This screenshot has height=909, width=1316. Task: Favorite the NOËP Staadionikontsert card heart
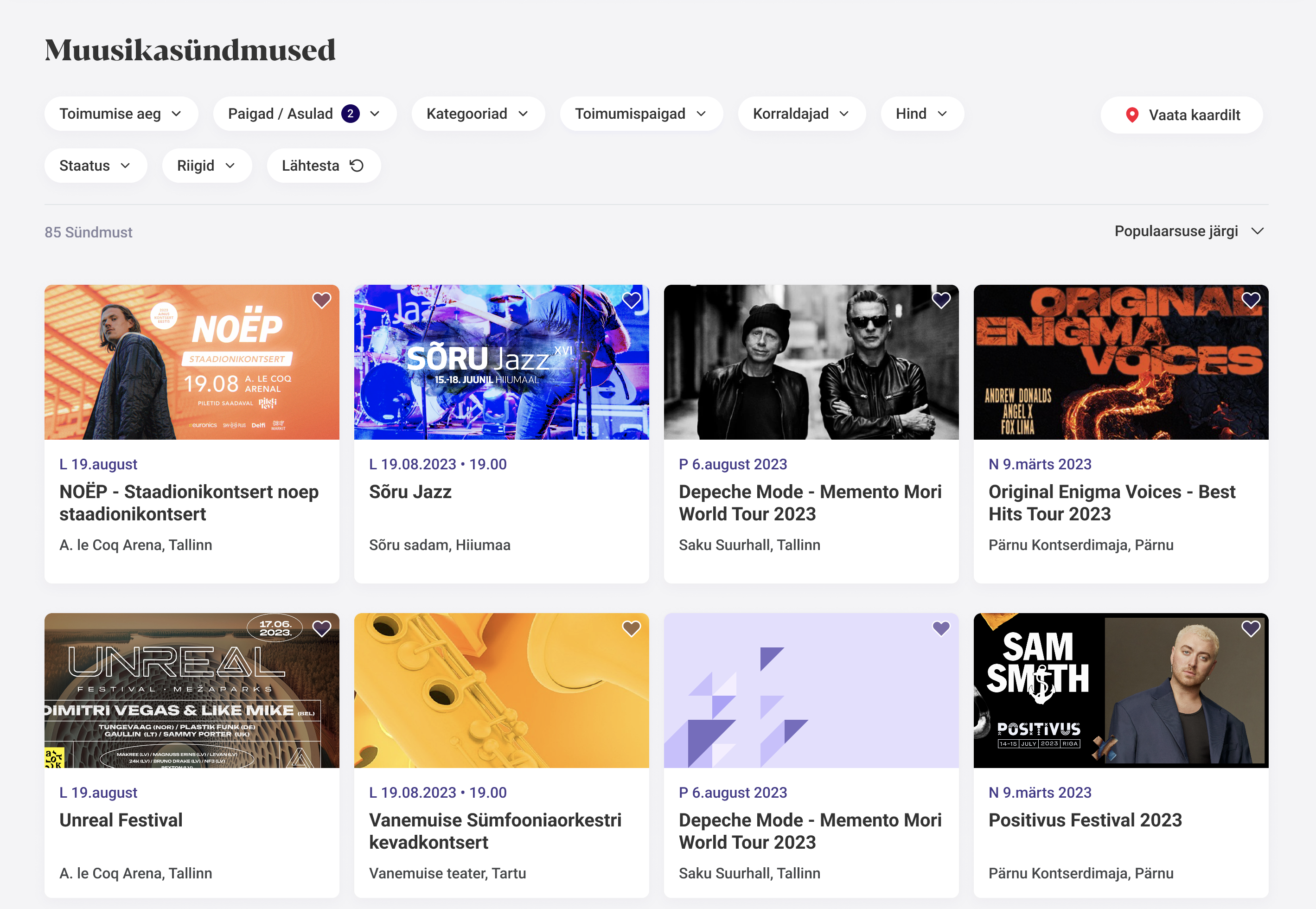pos(322,300)
